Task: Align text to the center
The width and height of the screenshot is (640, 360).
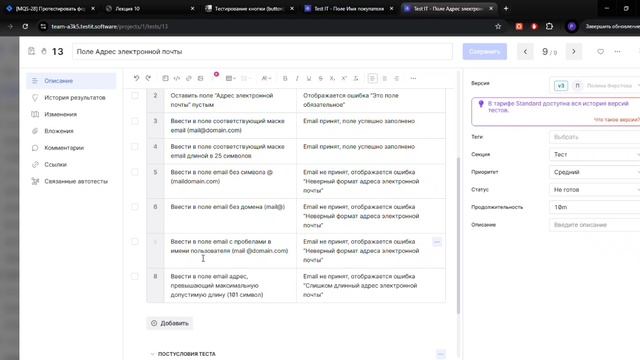Action: point(384,78)
